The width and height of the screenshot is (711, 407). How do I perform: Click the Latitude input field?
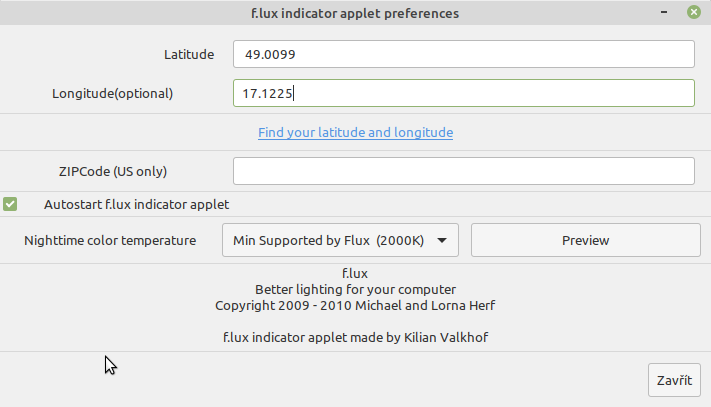coord(463,54)
